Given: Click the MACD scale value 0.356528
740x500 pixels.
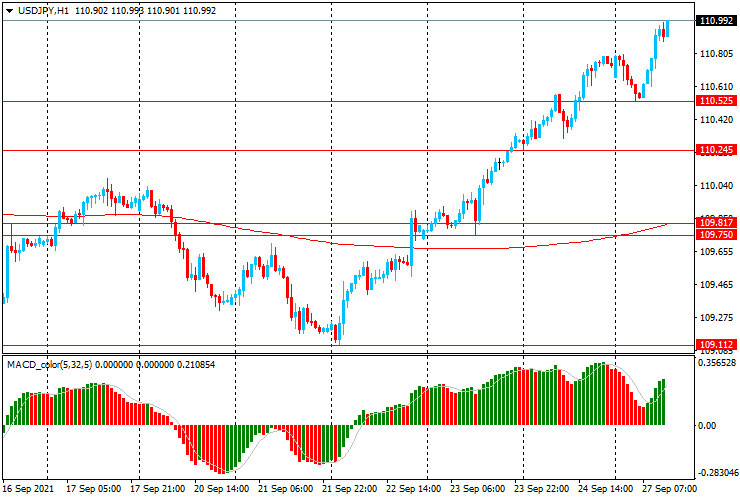Looking at the screenshot, I should click(x=717, y=363).
